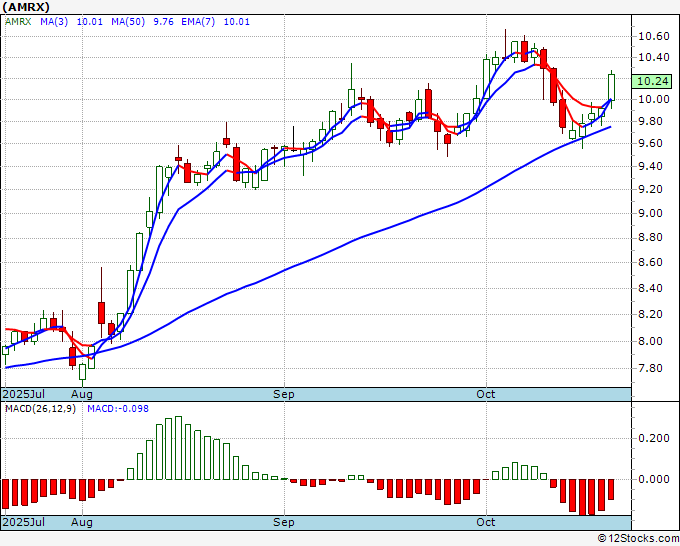The image size is (680, 546).
Task: Click the tallest green MACD histogram bar
Action: pyautogui.click(x=178, y=448)
